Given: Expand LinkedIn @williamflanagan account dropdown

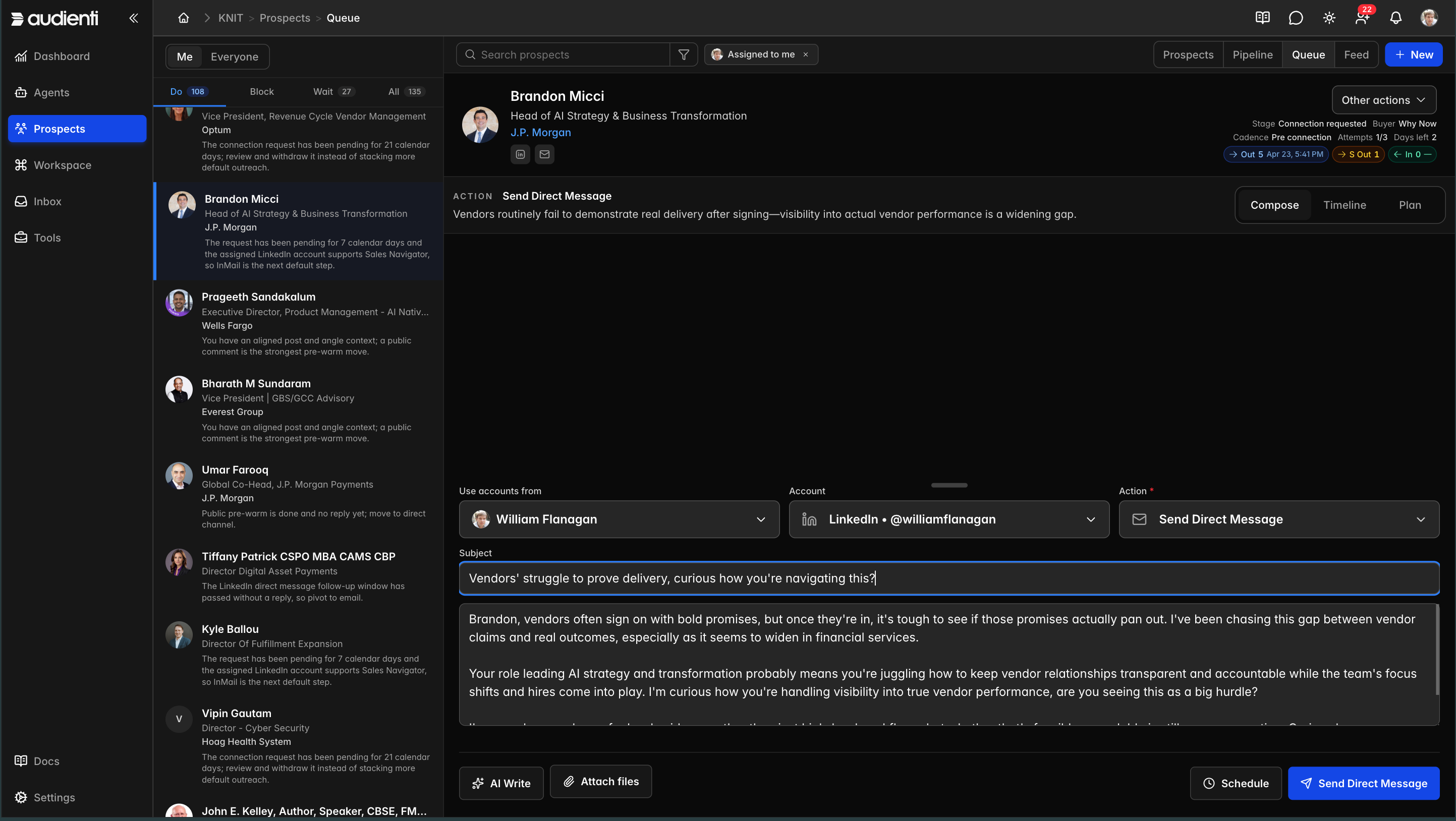Looking at the screenshot, I should pyautogui.click(x=948, y=519).
